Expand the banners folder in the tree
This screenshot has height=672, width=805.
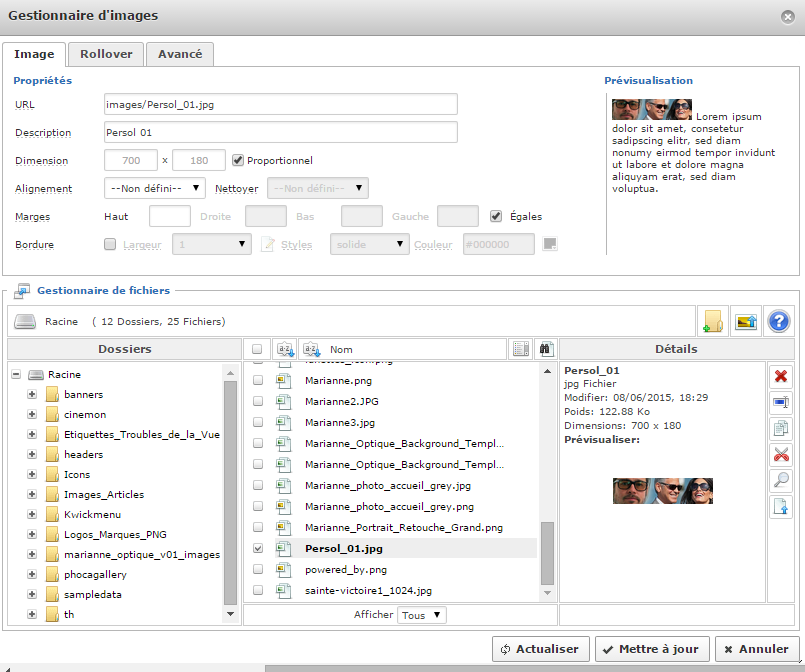click(x=32, y=394)
